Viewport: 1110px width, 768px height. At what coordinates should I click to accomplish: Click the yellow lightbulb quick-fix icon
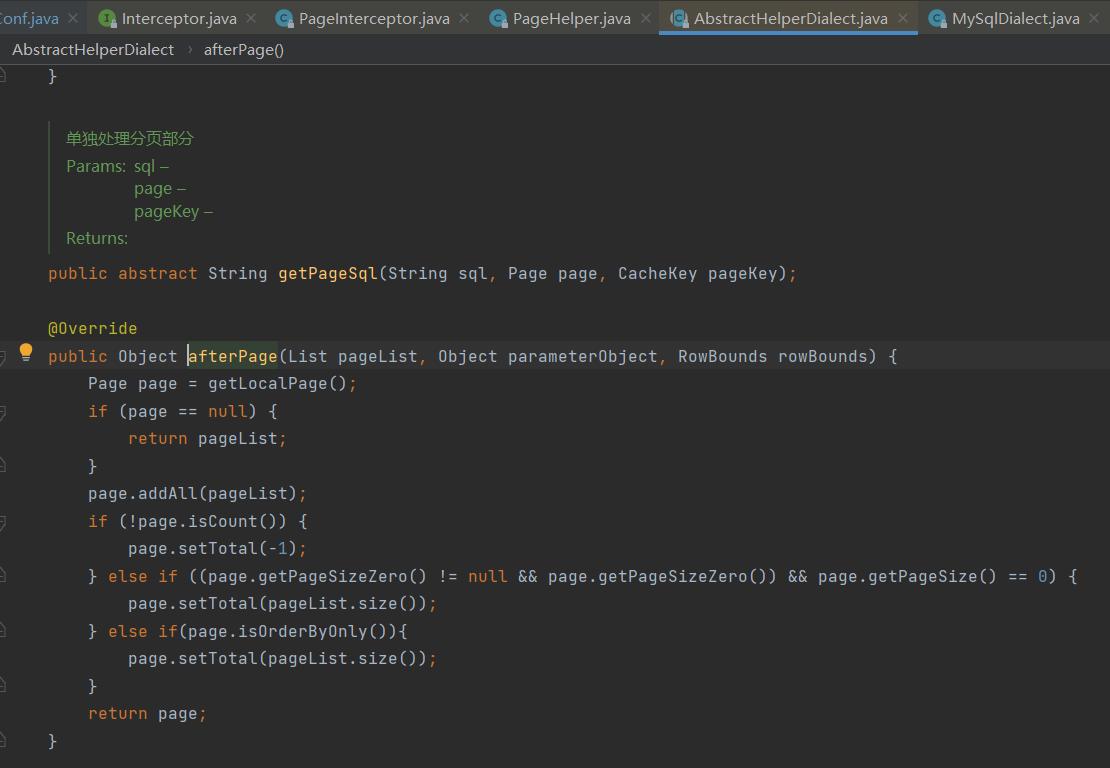pyautogui.click(x=26, y=352)
